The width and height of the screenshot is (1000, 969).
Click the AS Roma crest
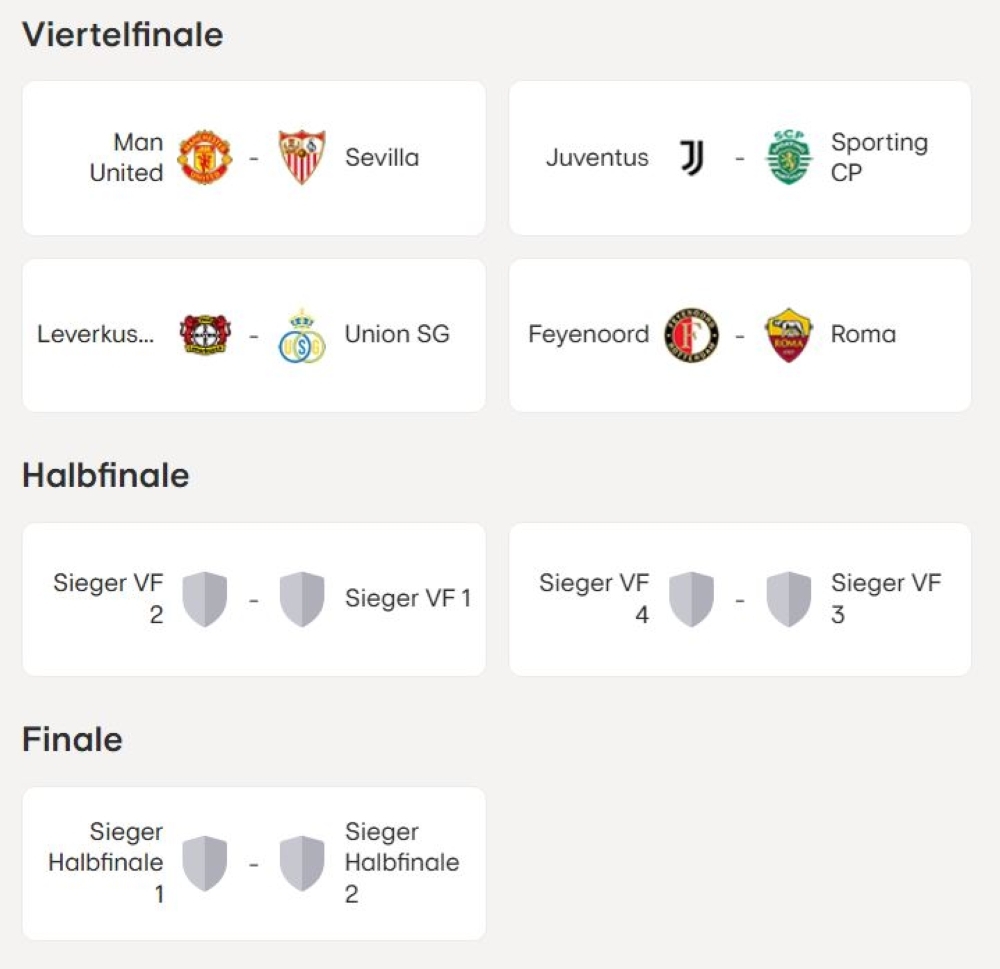coord(789,335)
